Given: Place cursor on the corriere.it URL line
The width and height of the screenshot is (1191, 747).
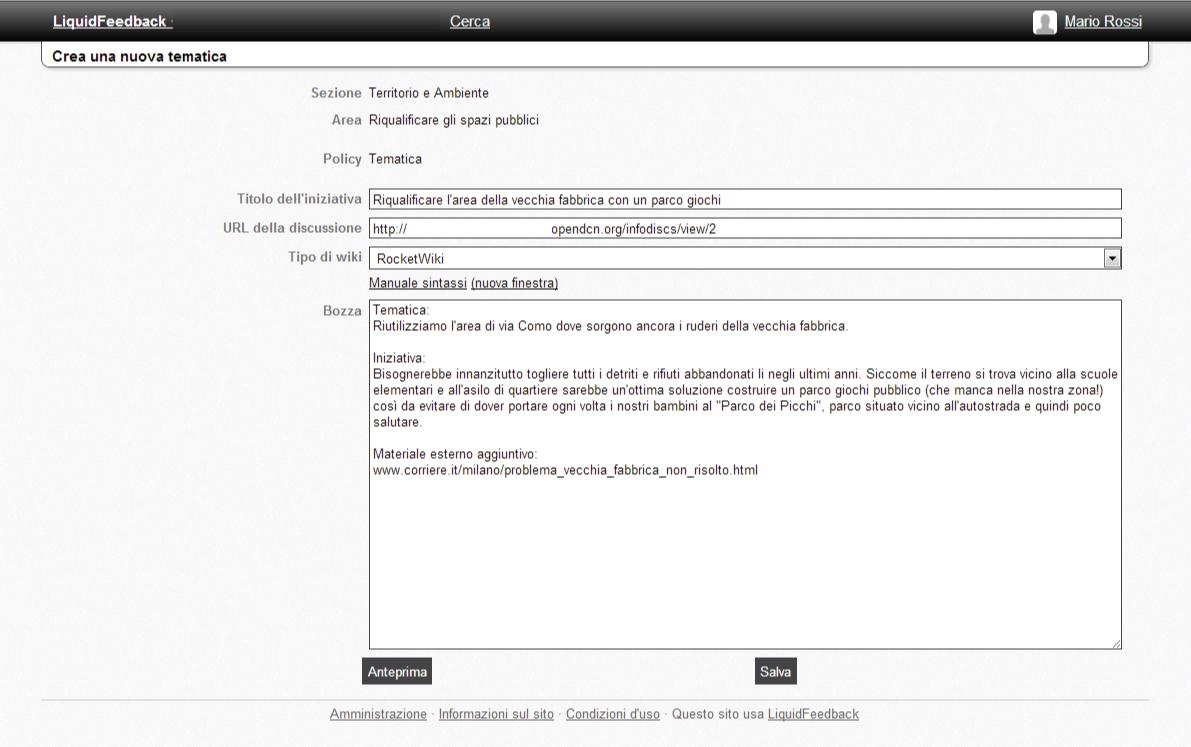Looking at the screenshot, I should (x=565, y=470).
